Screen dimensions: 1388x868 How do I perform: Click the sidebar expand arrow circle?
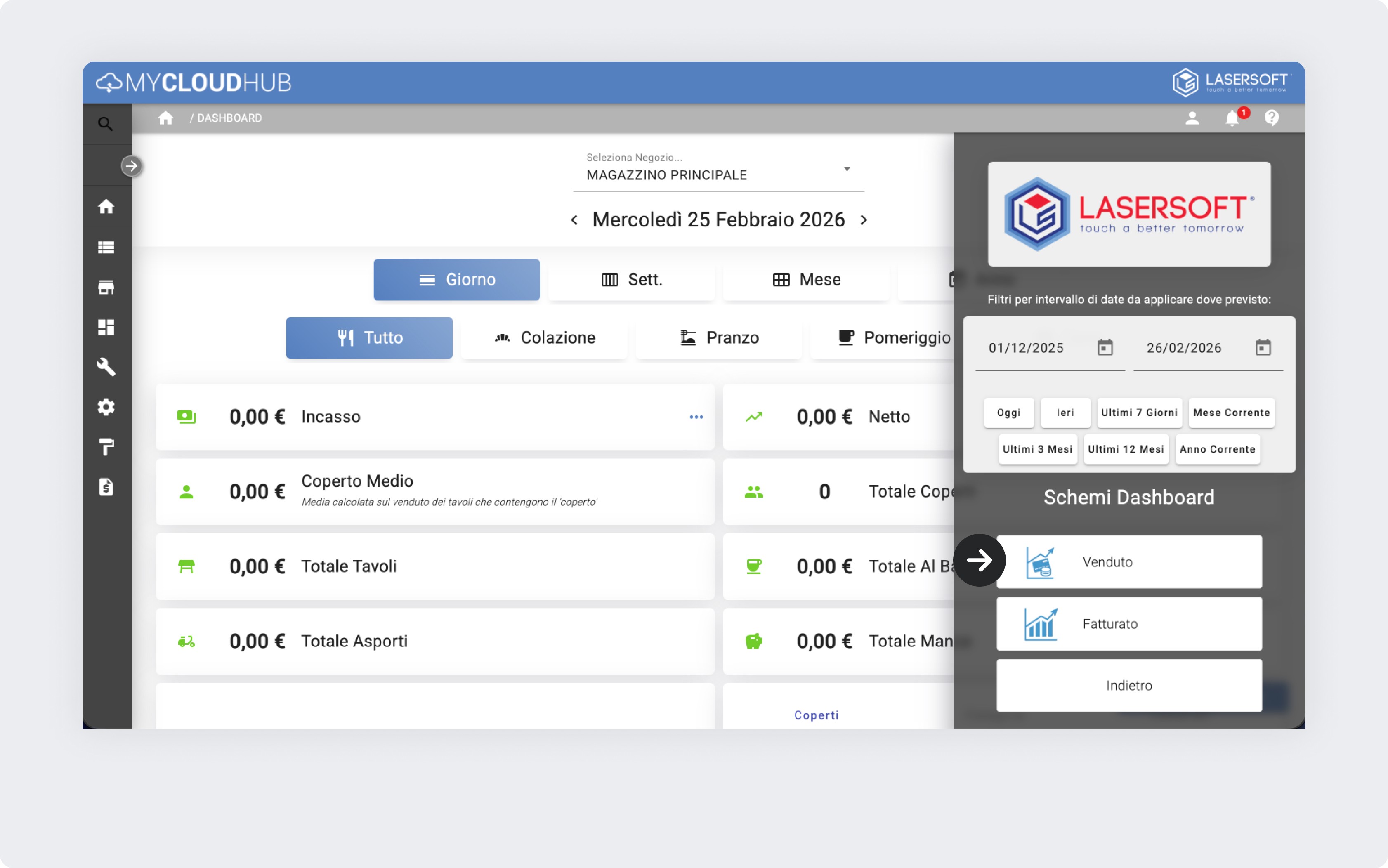click(x=132, y=167)
